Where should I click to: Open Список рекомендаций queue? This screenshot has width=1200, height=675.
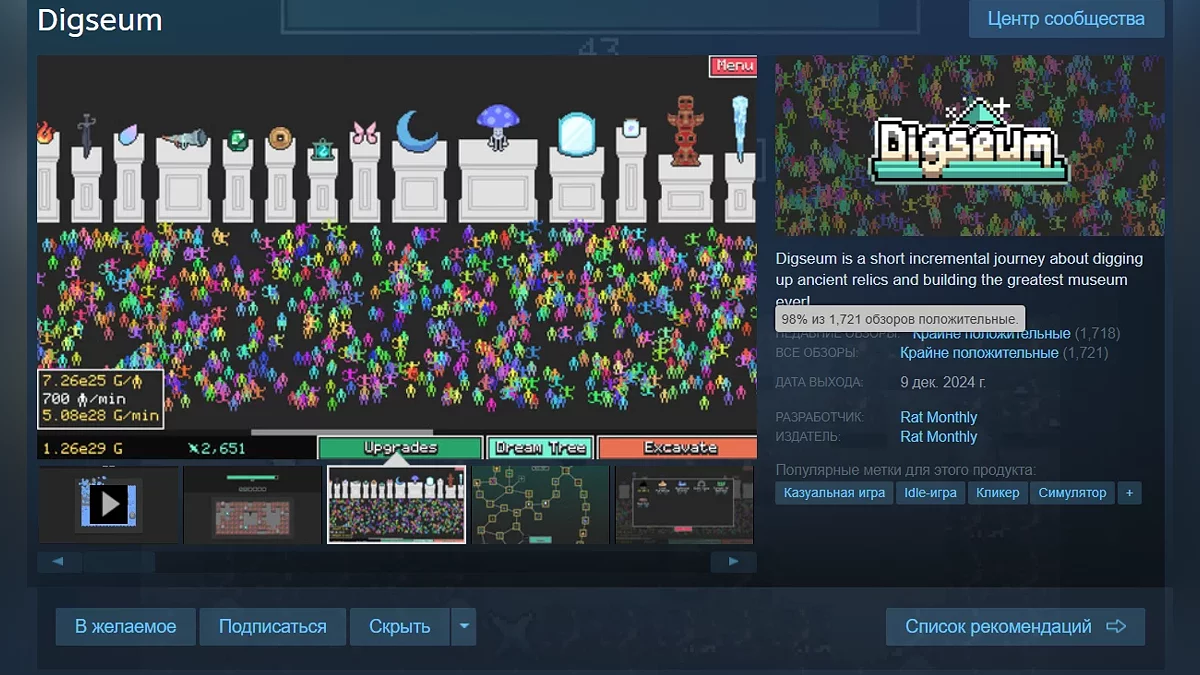click(x=1015, y=627)
